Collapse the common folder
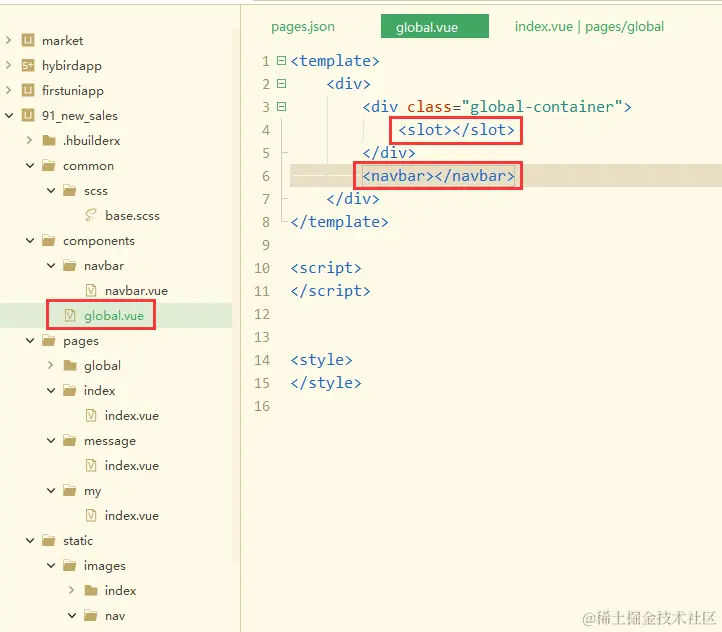722x632 pixels. [x=30, y=166]
